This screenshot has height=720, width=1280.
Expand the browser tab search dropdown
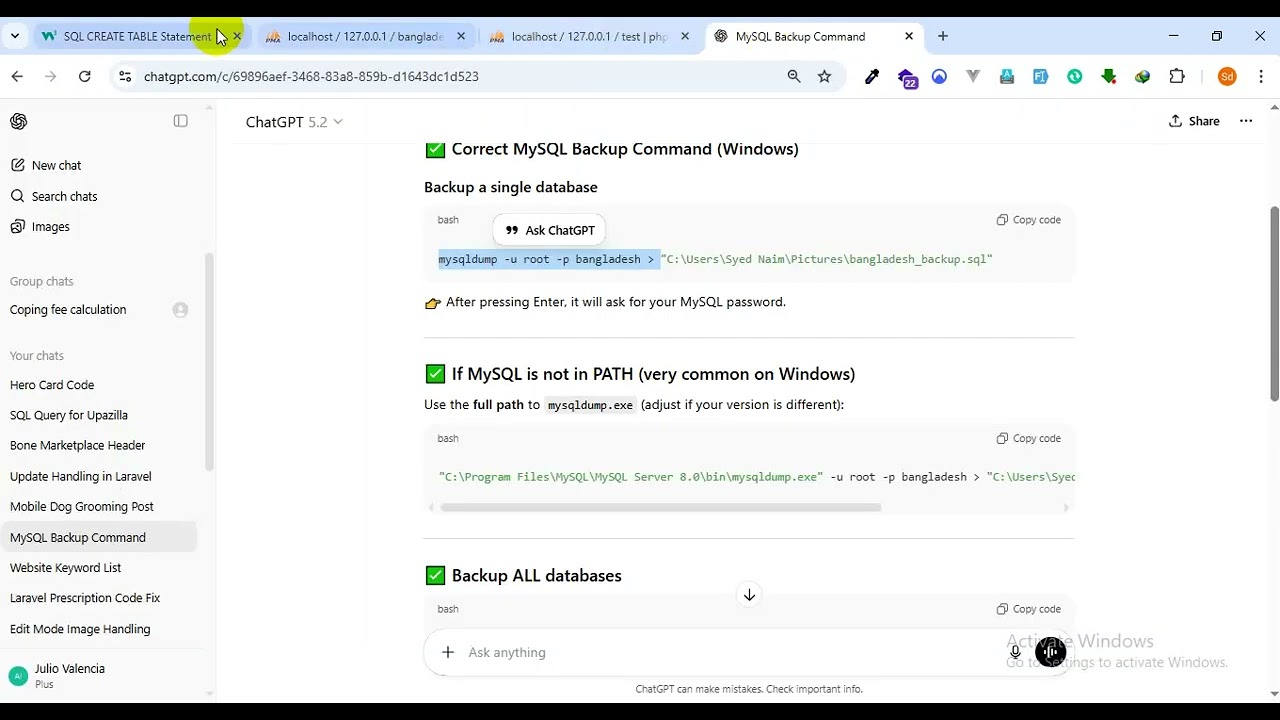coord(15,36)
